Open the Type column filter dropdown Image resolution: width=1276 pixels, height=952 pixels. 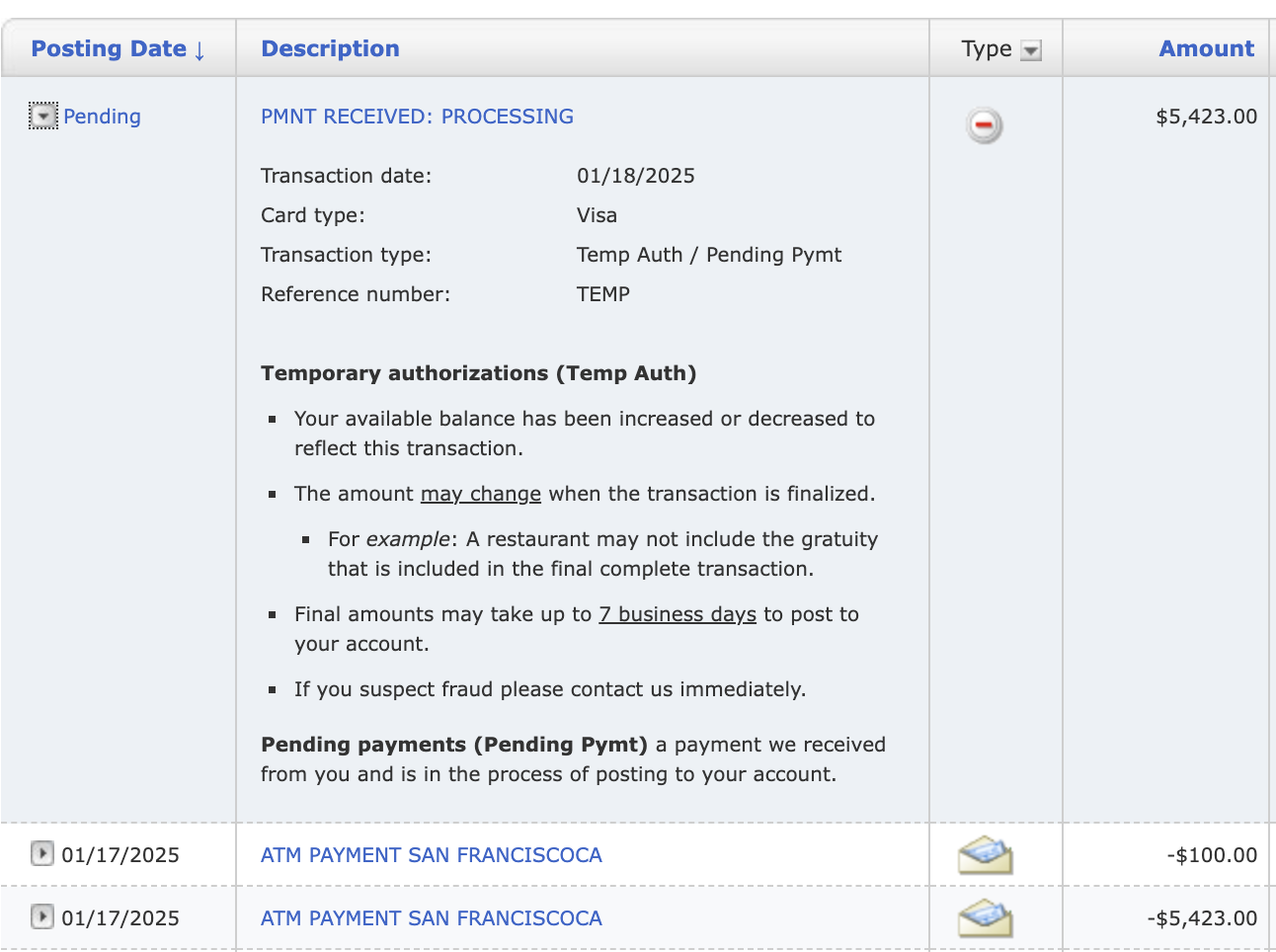click(1030, 48)
